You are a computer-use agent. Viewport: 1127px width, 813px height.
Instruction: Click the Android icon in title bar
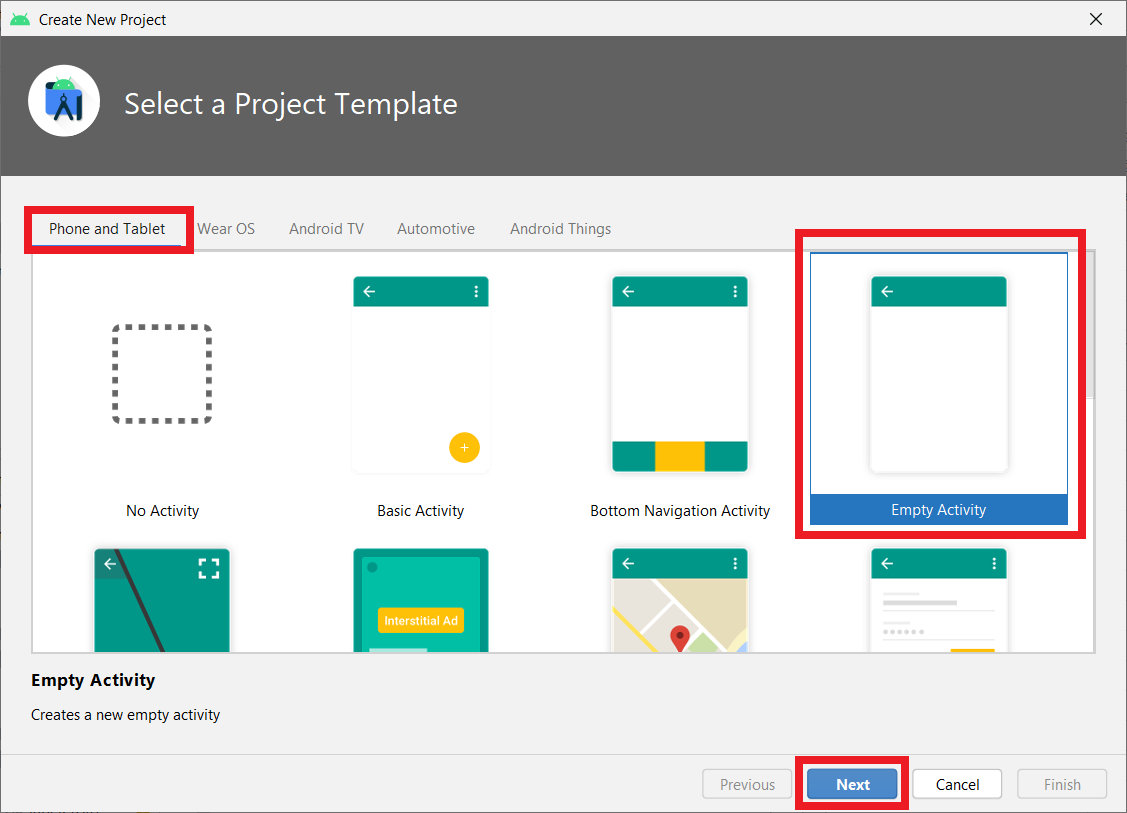coord(20,19)
